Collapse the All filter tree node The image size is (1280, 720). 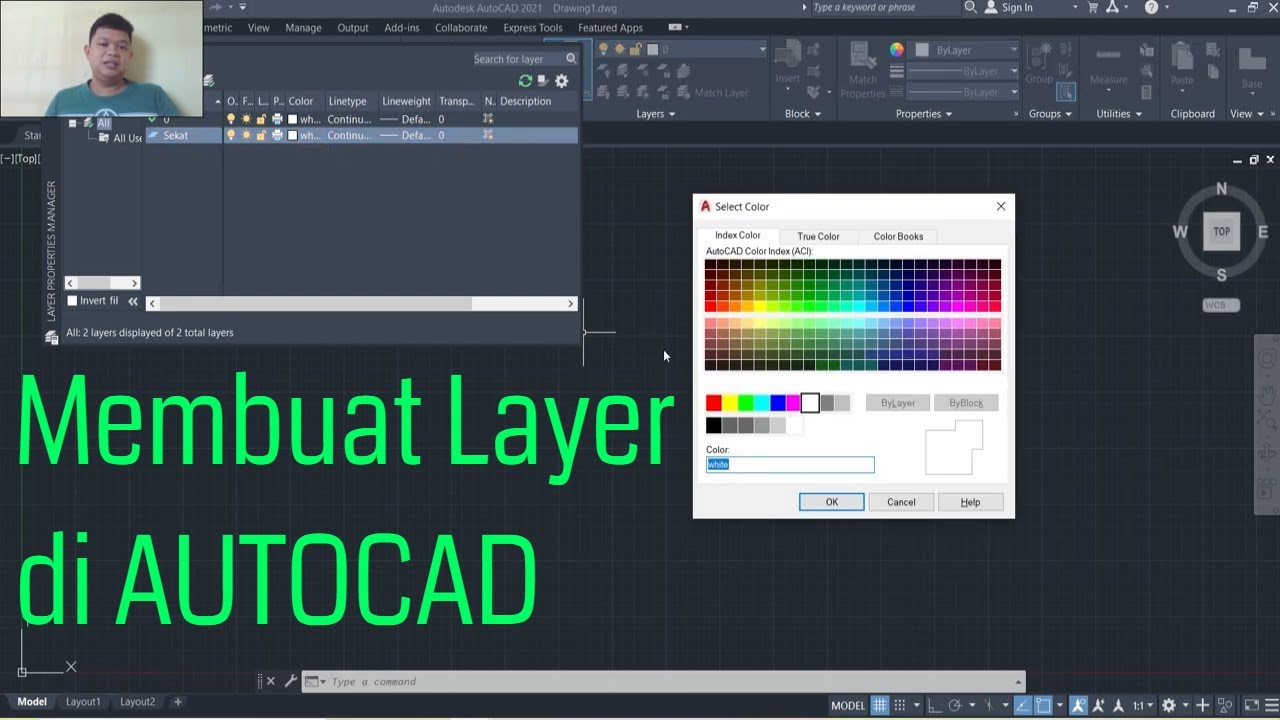(72, 123)
